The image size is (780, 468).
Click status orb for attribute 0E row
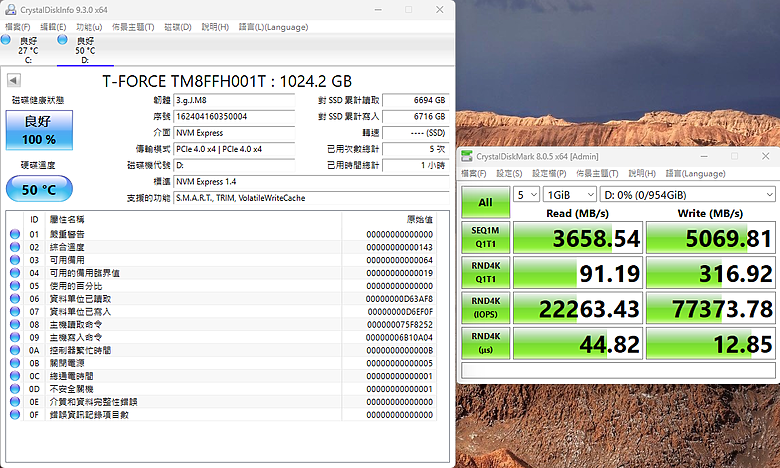coord(15,402)
